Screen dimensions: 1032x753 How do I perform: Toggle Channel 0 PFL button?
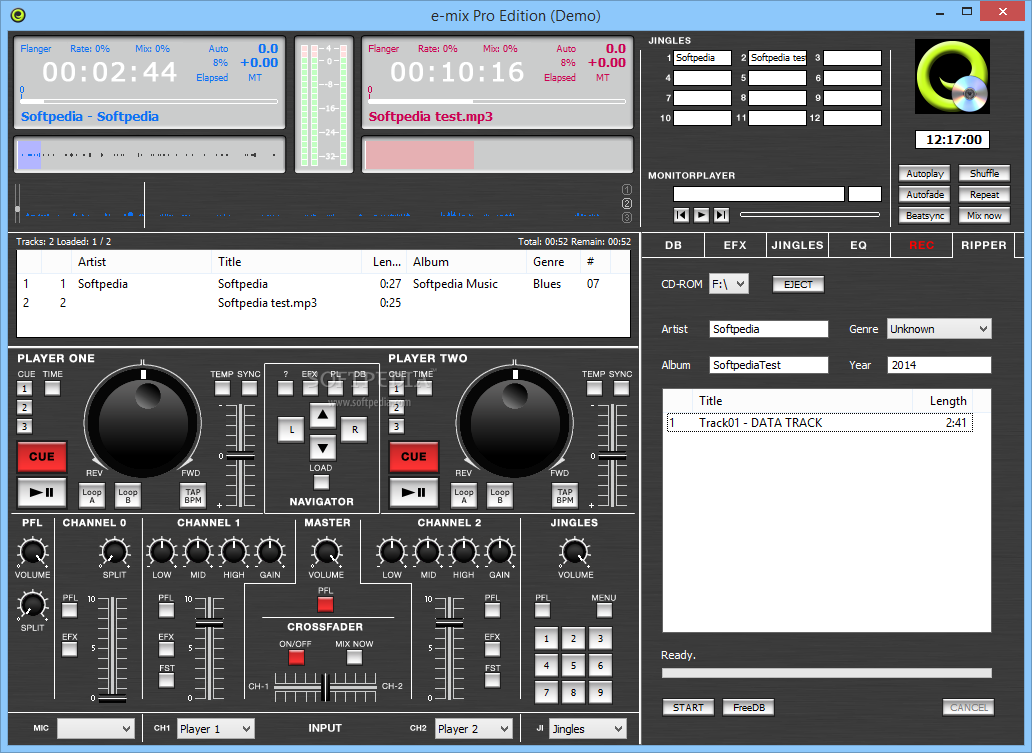click(x=70, y=610)
